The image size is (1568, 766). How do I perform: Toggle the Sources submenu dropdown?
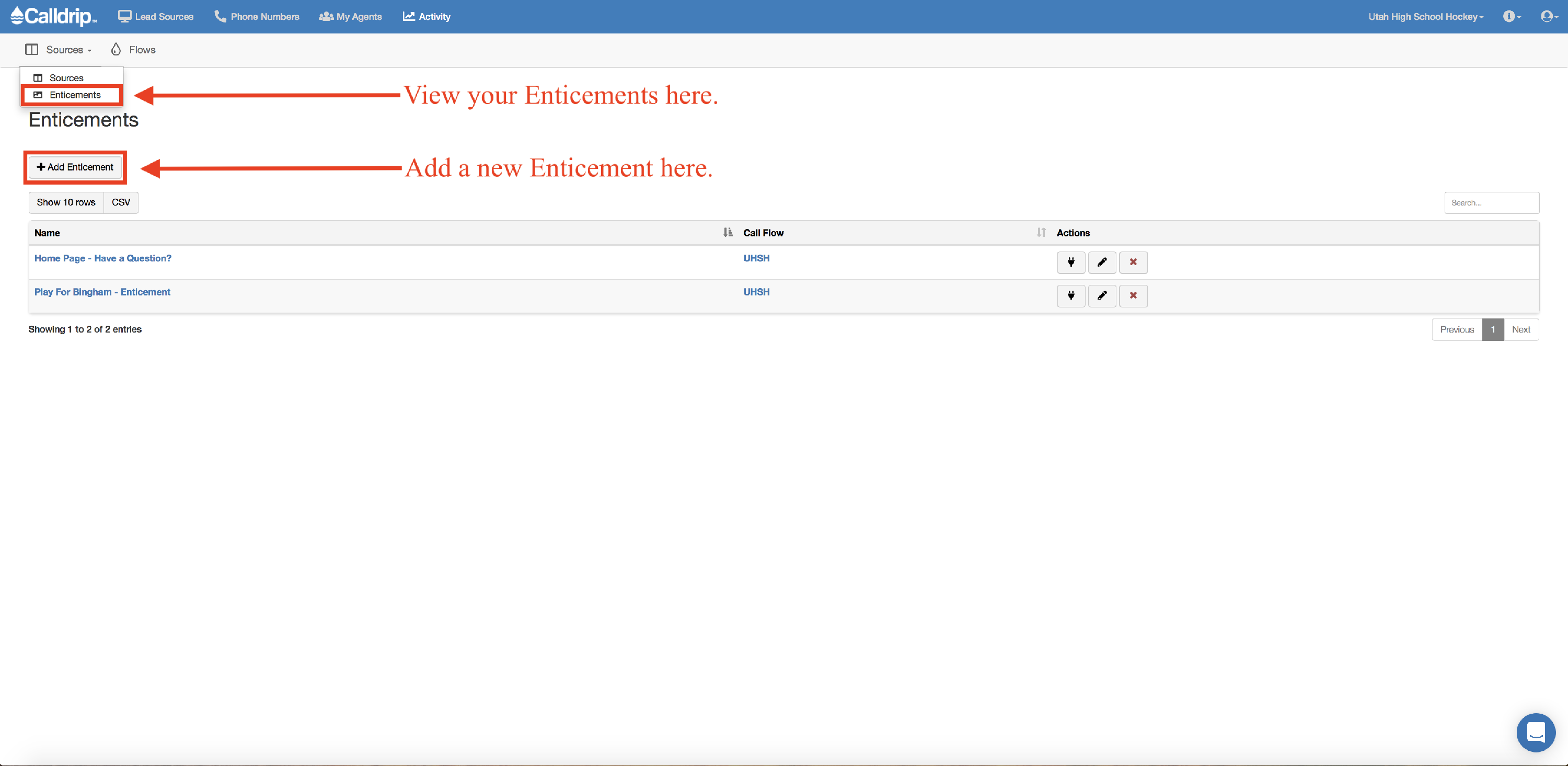pos(59,50)
